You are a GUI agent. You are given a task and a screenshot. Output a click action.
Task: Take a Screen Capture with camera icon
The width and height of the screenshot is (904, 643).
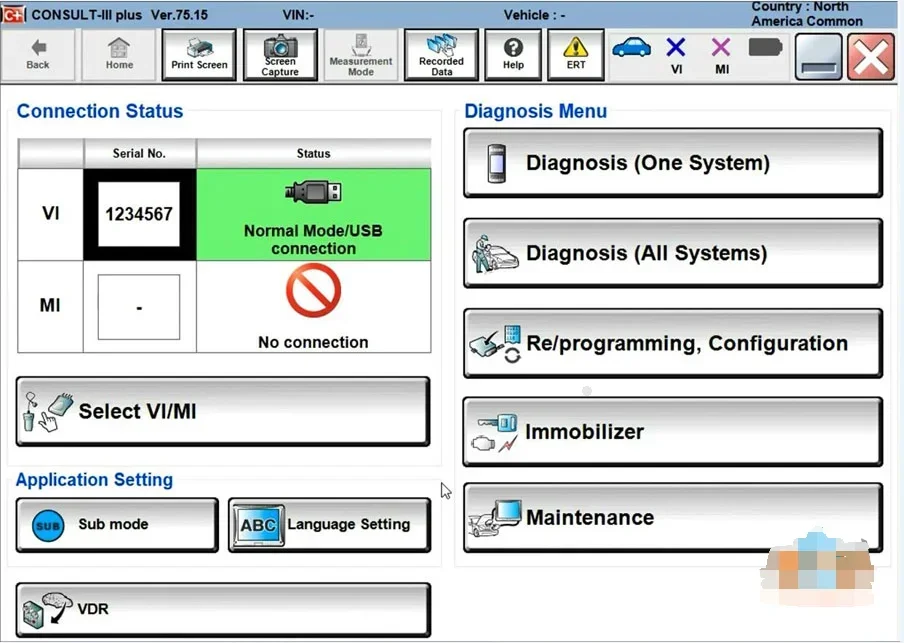click(280, 55)
